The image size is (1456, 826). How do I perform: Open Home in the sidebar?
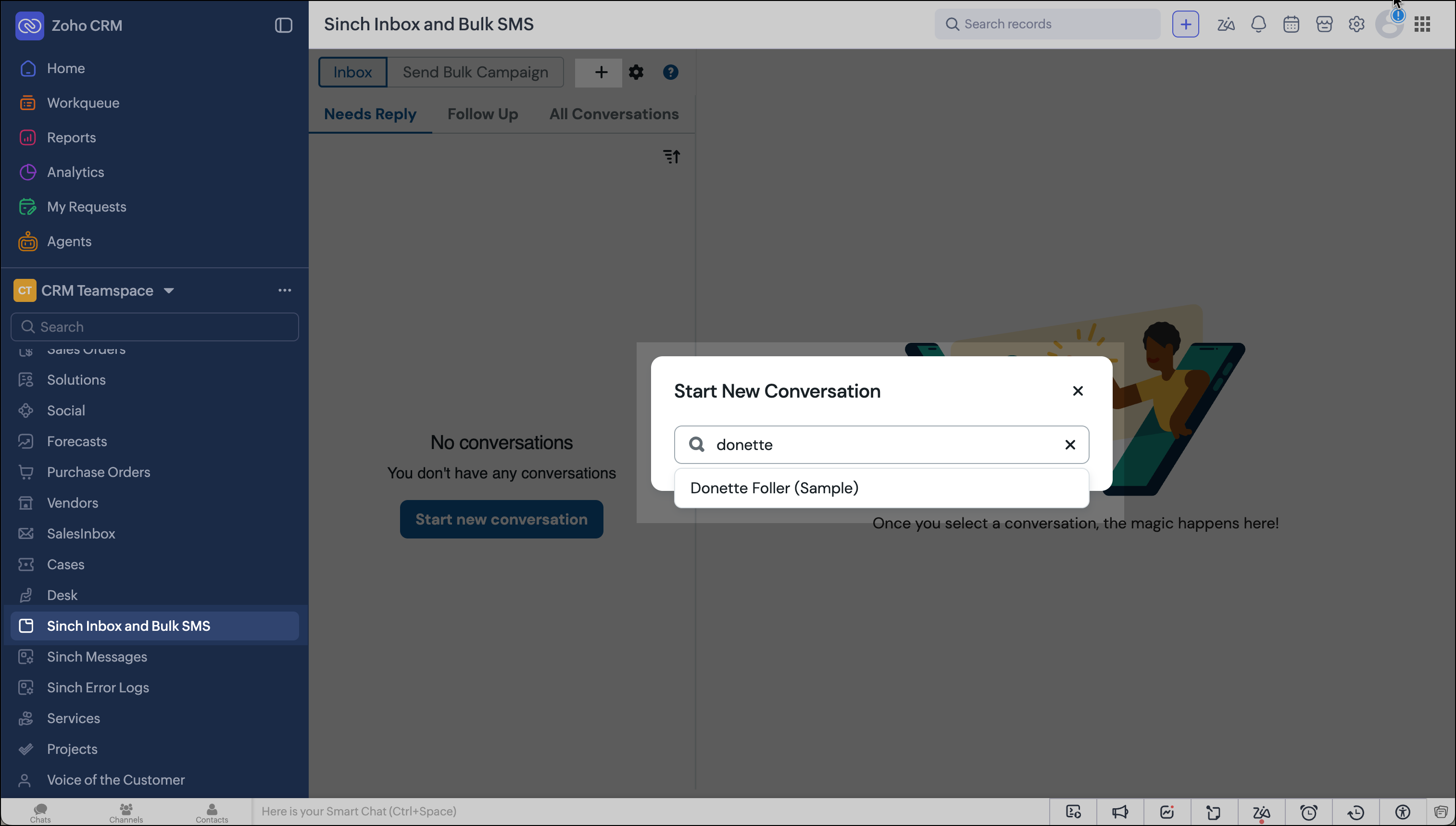click(x=66, y=69)
